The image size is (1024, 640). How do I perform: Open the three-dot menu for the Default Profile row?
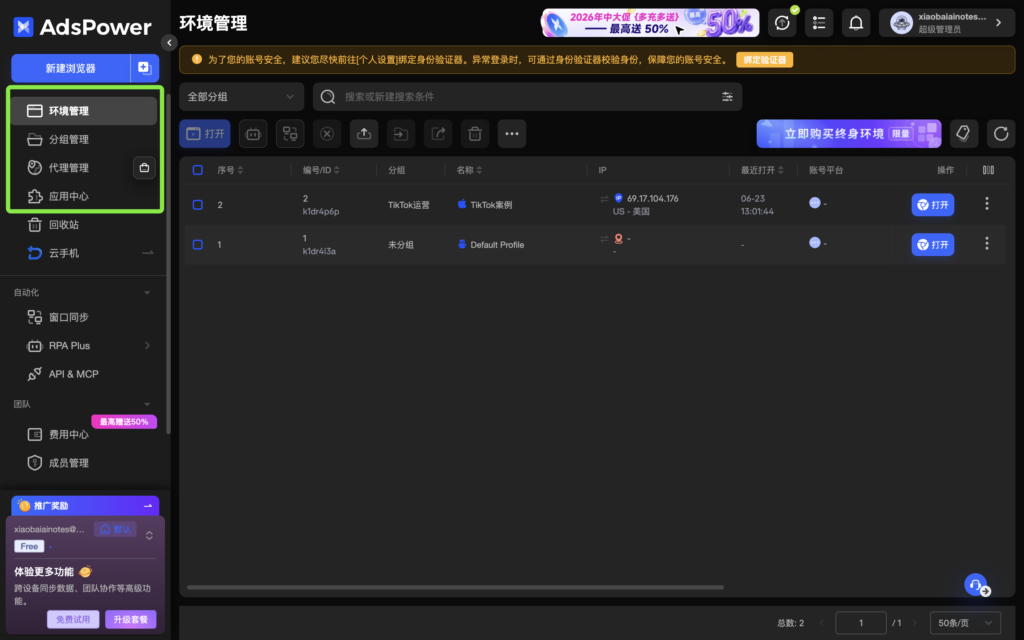tap(987, 244)
